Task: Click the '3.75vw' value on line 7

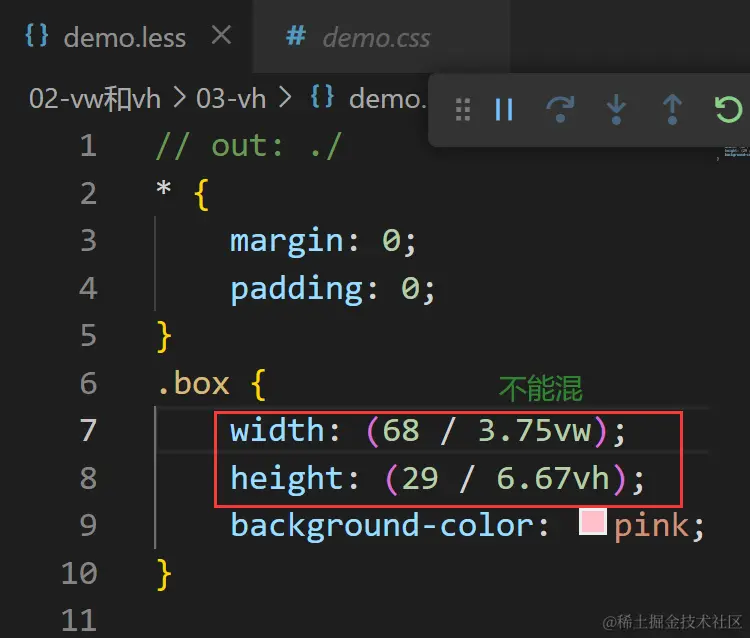Action: point(535,430)
